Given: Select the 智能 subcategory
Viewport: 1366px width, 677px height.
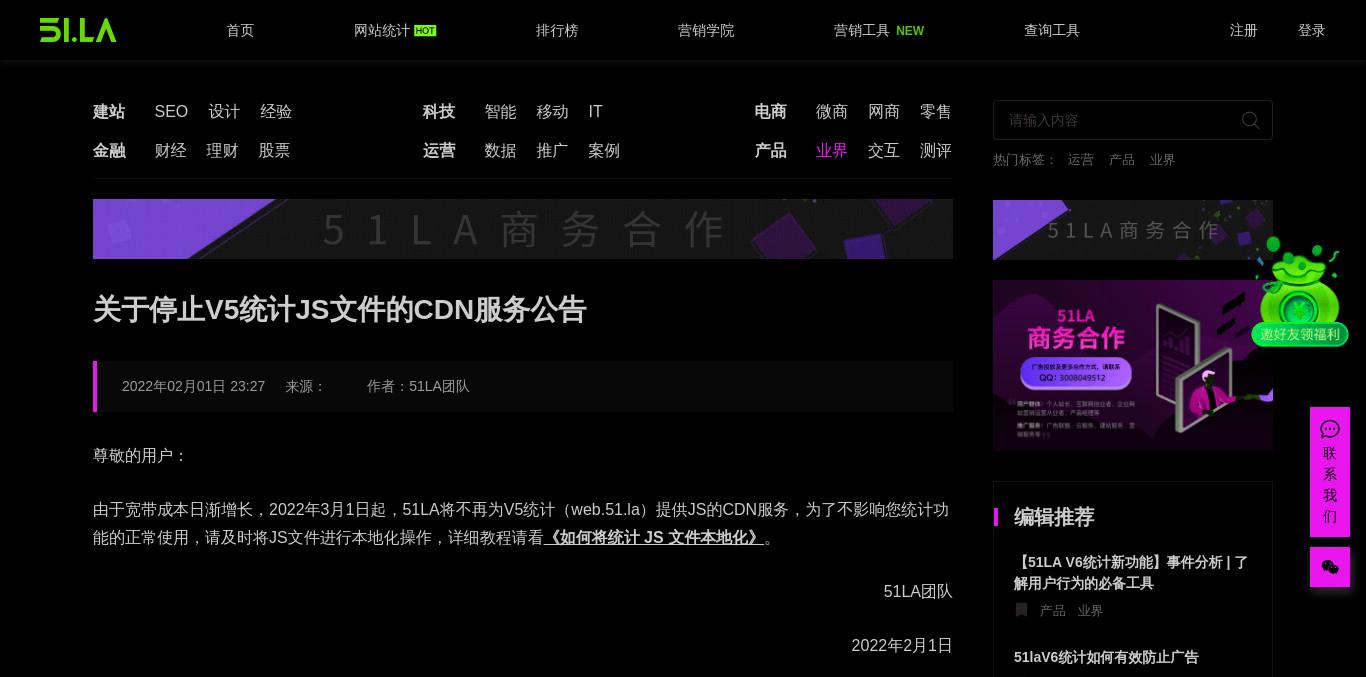Looking at the screenshot, I should [x=500, y=112].
